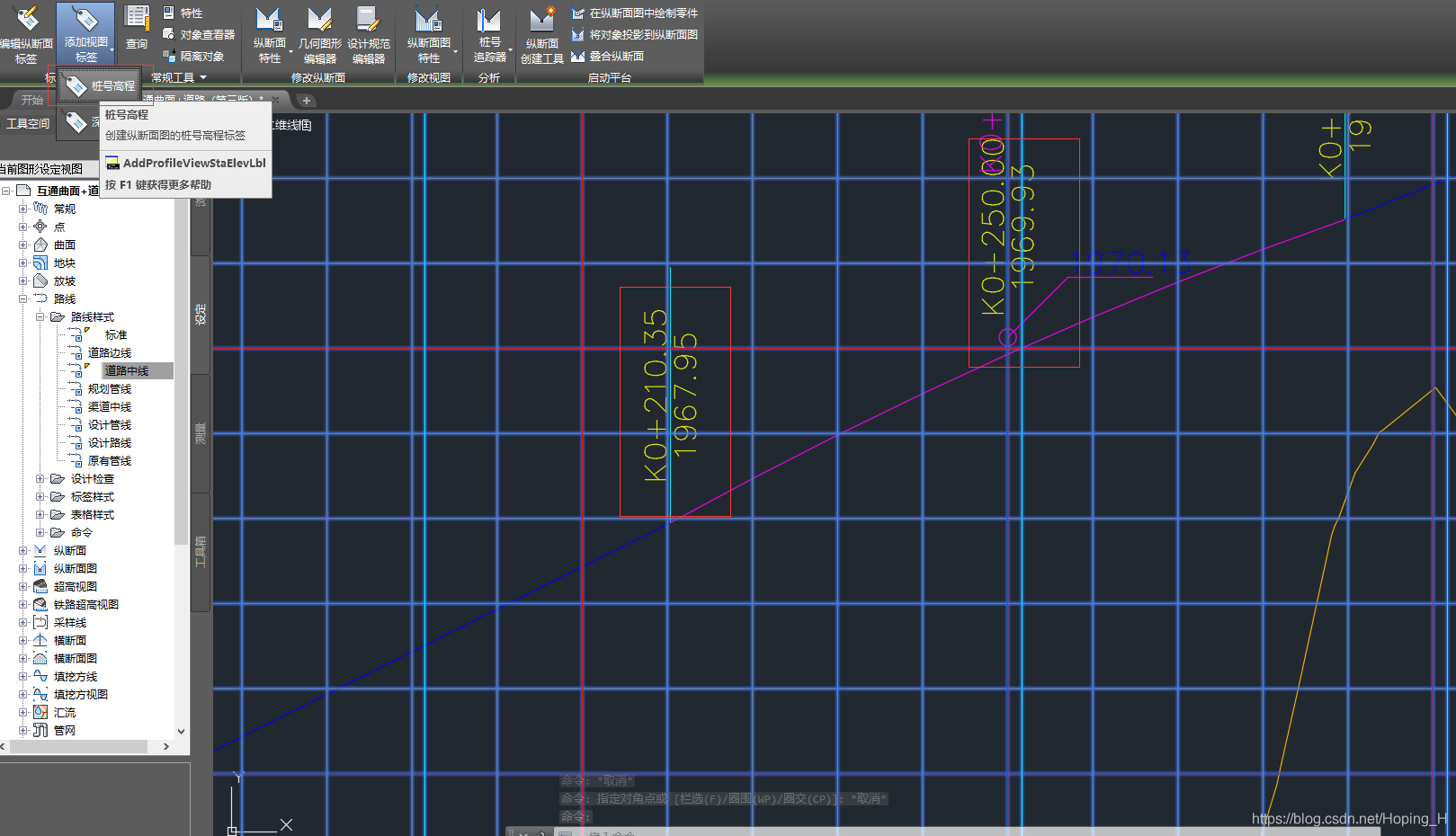The height and width of the screenshot is (836, 1456).
Task: Collapse the 路线样式 folder
Action: tap(40, 316)
